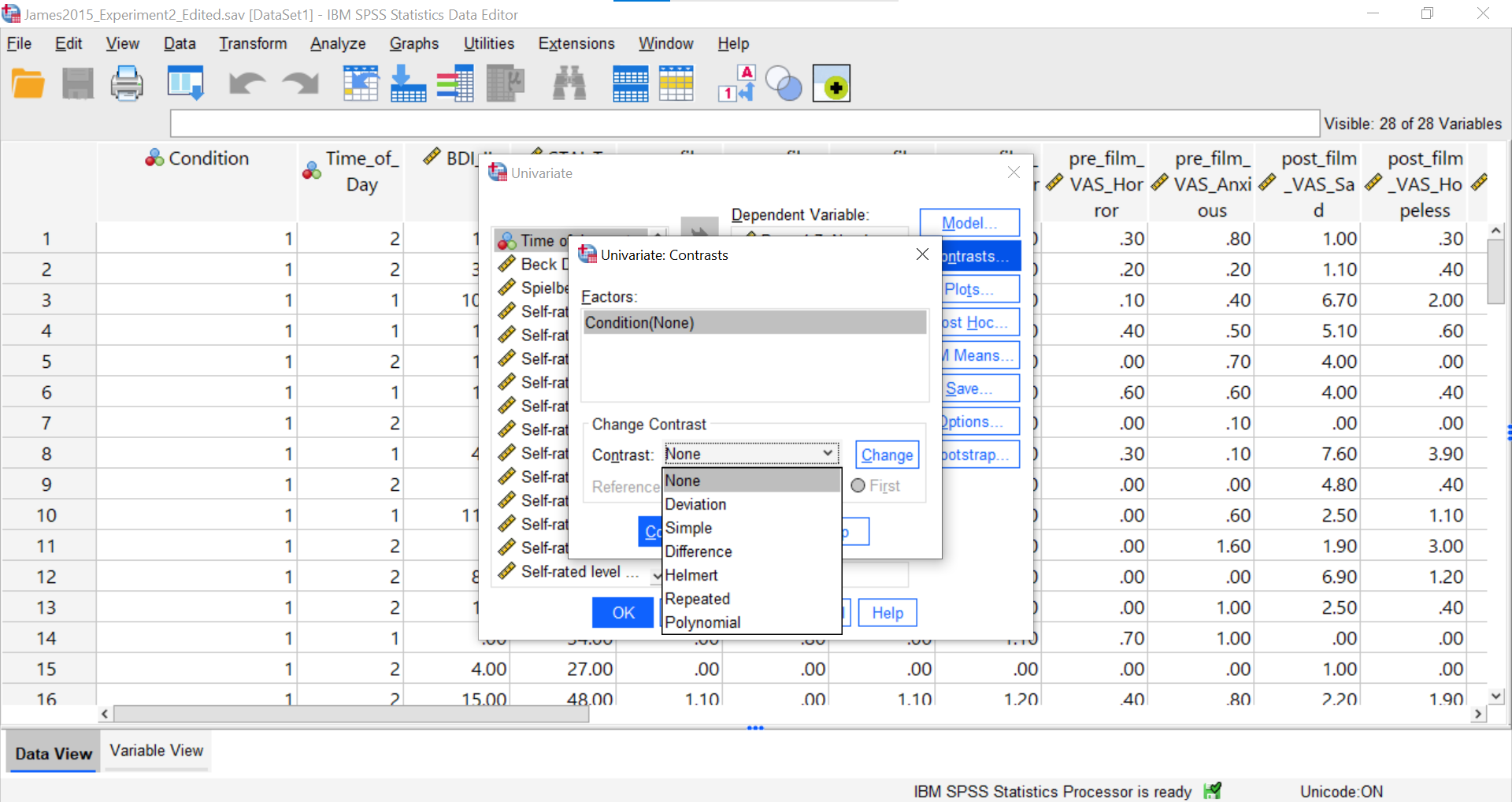
Task: Select the Time_of_Day column header
Action: coord(351,182)
